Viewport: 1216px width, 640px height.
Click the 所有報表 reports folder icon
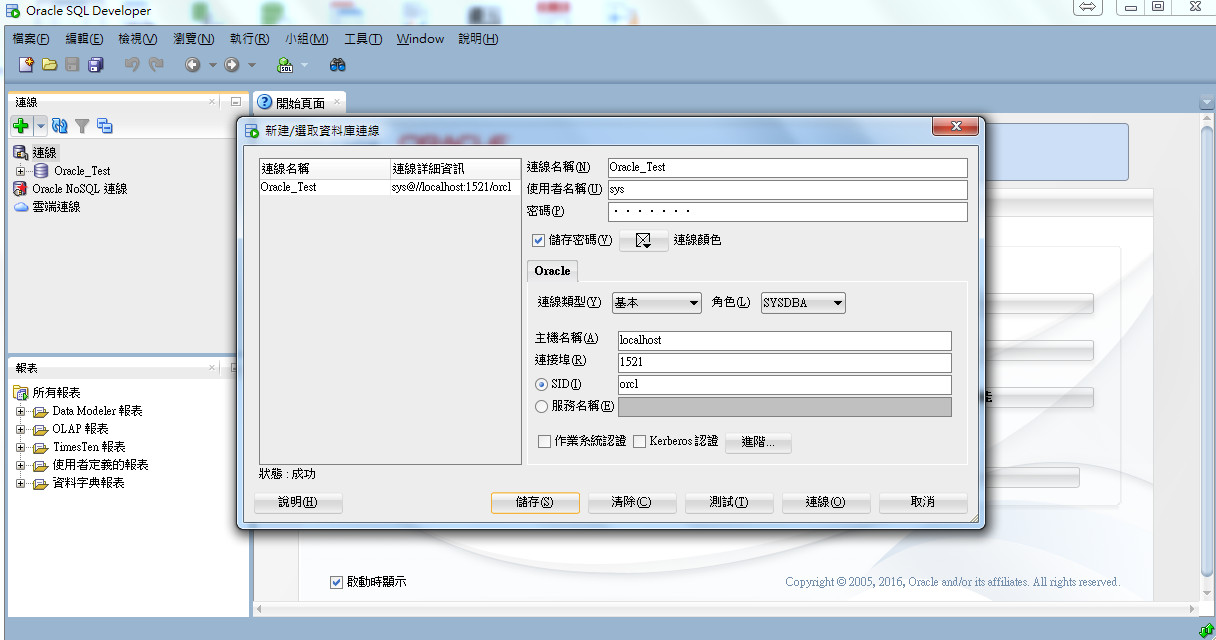pos(21,393)
